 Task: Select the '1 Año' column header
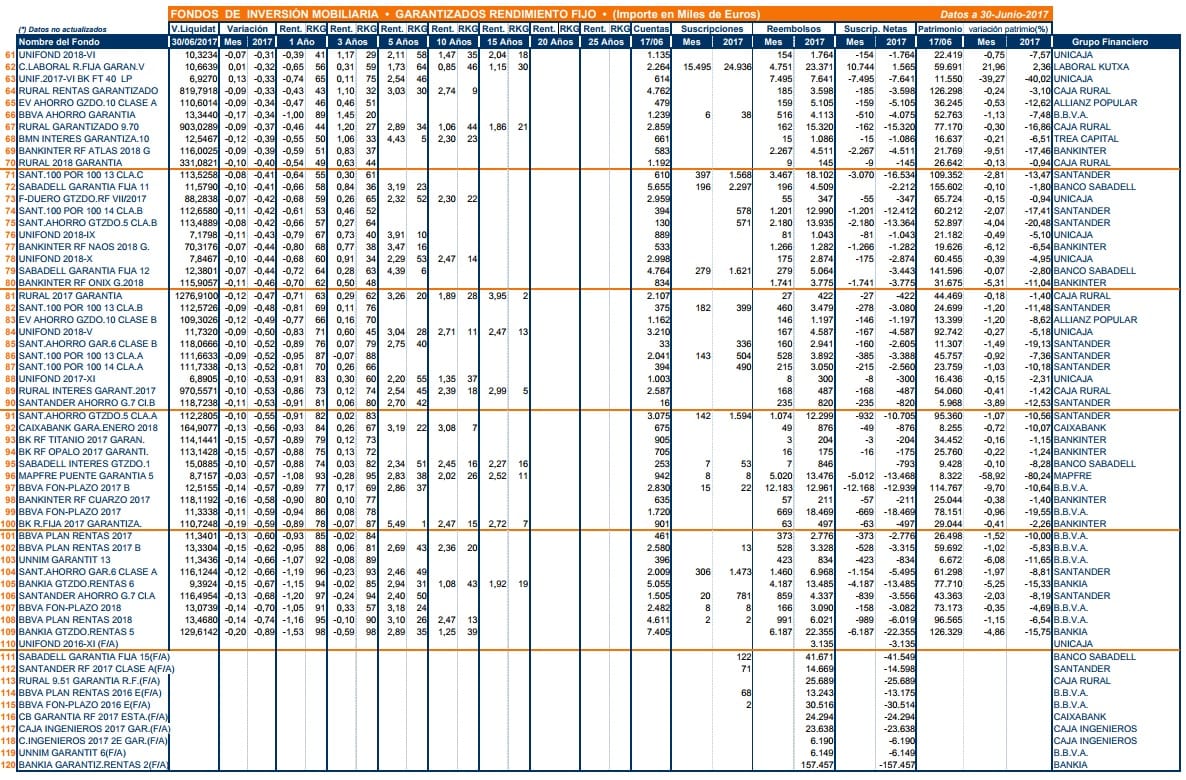(301, 42)
